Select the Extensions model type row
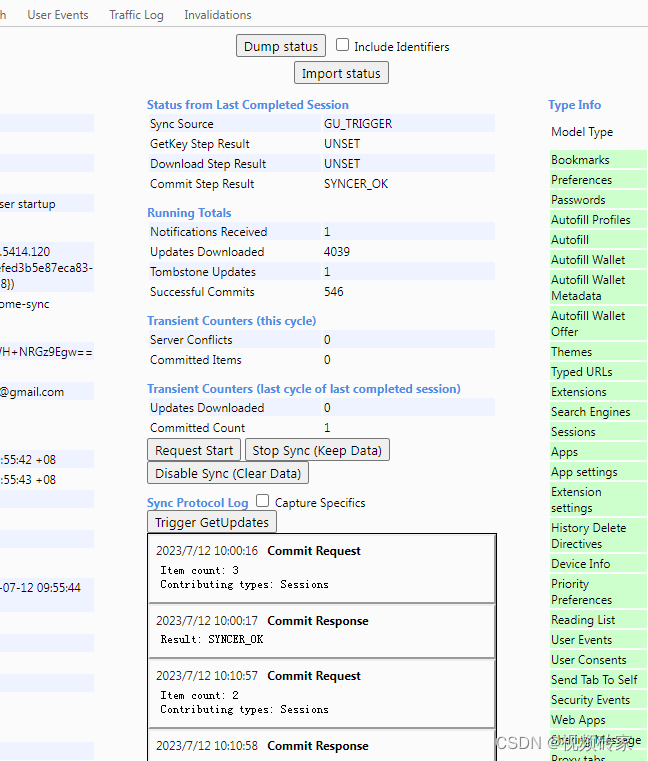The image size is (648, 761). [x=598, y=391]
